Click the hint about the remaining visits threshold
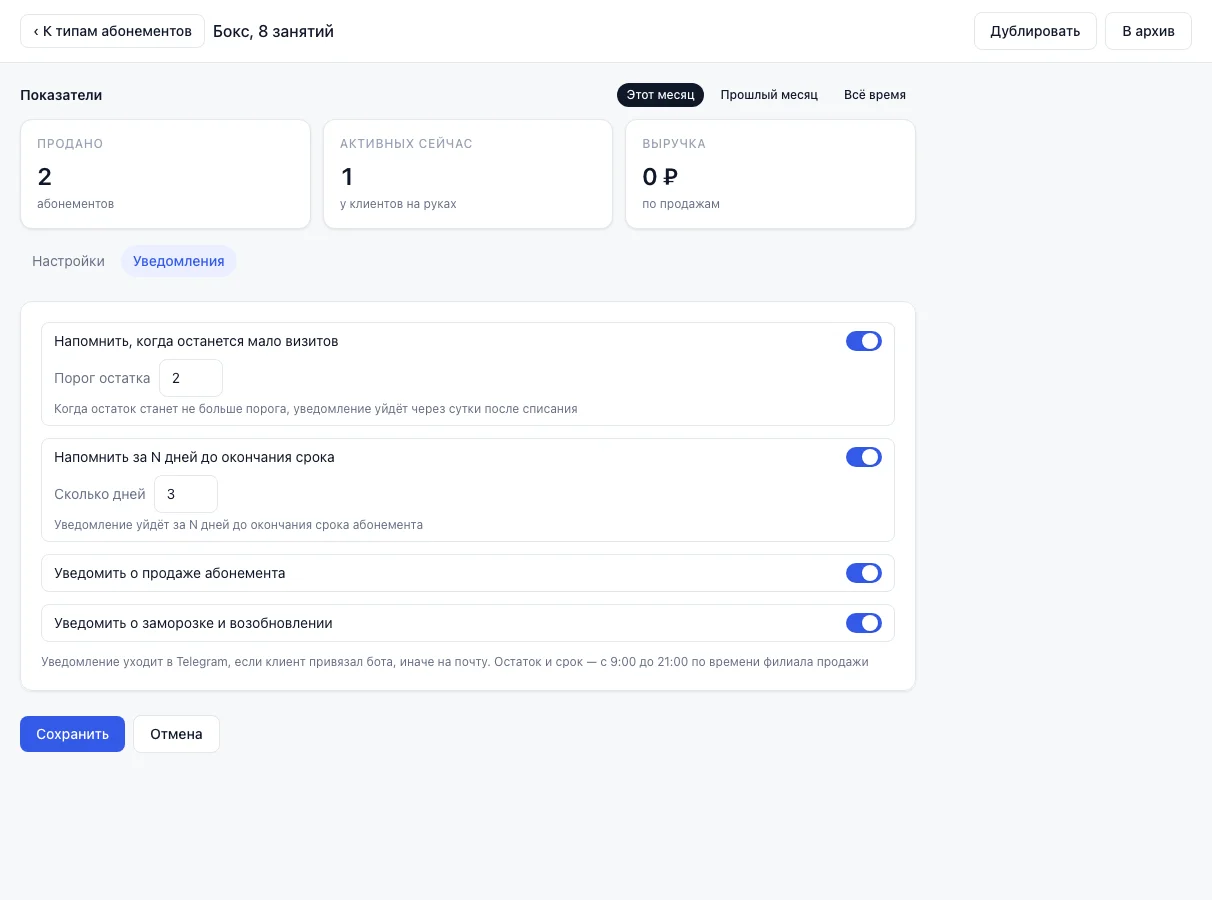 [x=316, y=409]
